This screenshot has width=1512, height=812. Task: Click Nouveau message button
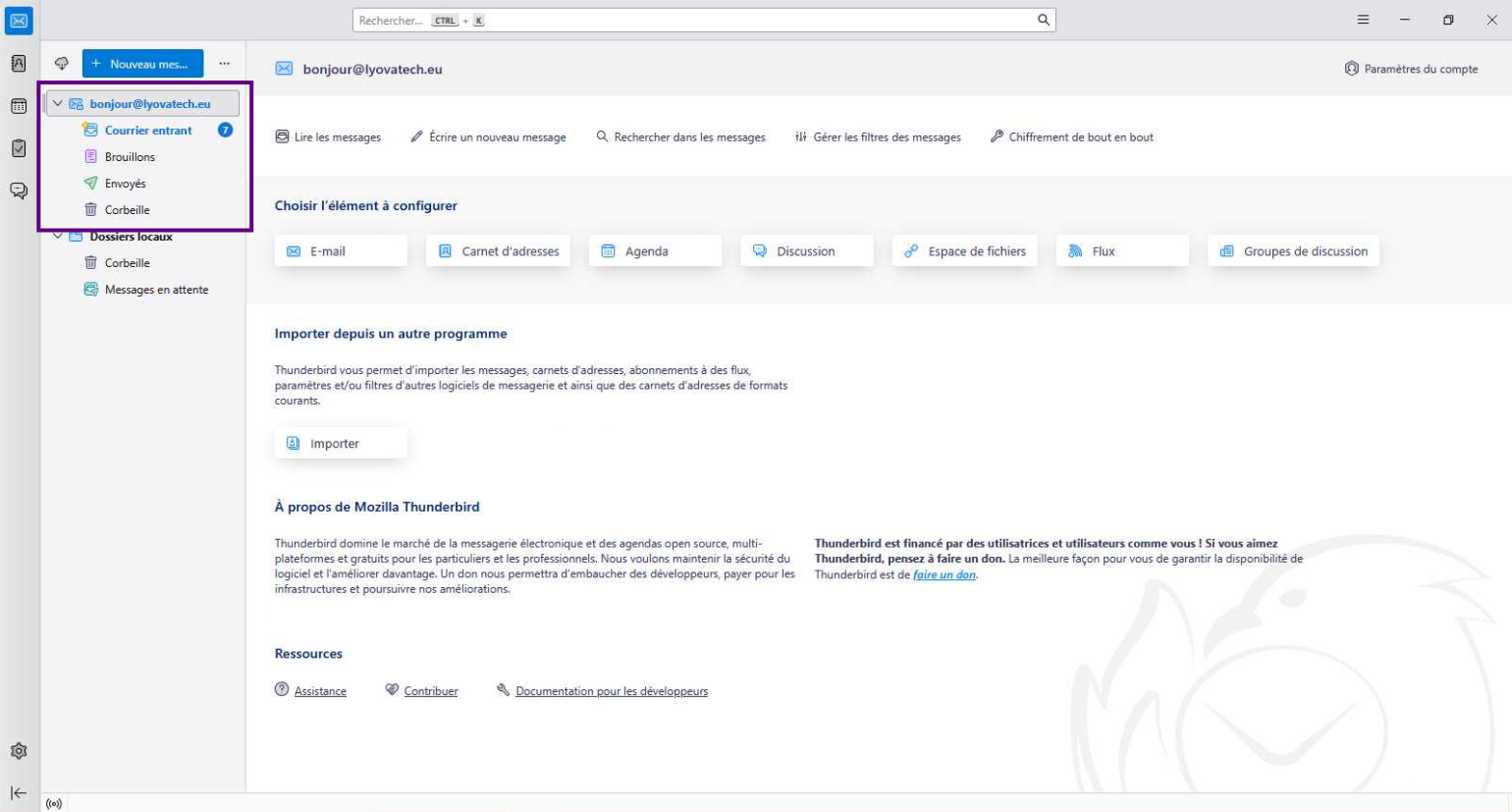143,64
